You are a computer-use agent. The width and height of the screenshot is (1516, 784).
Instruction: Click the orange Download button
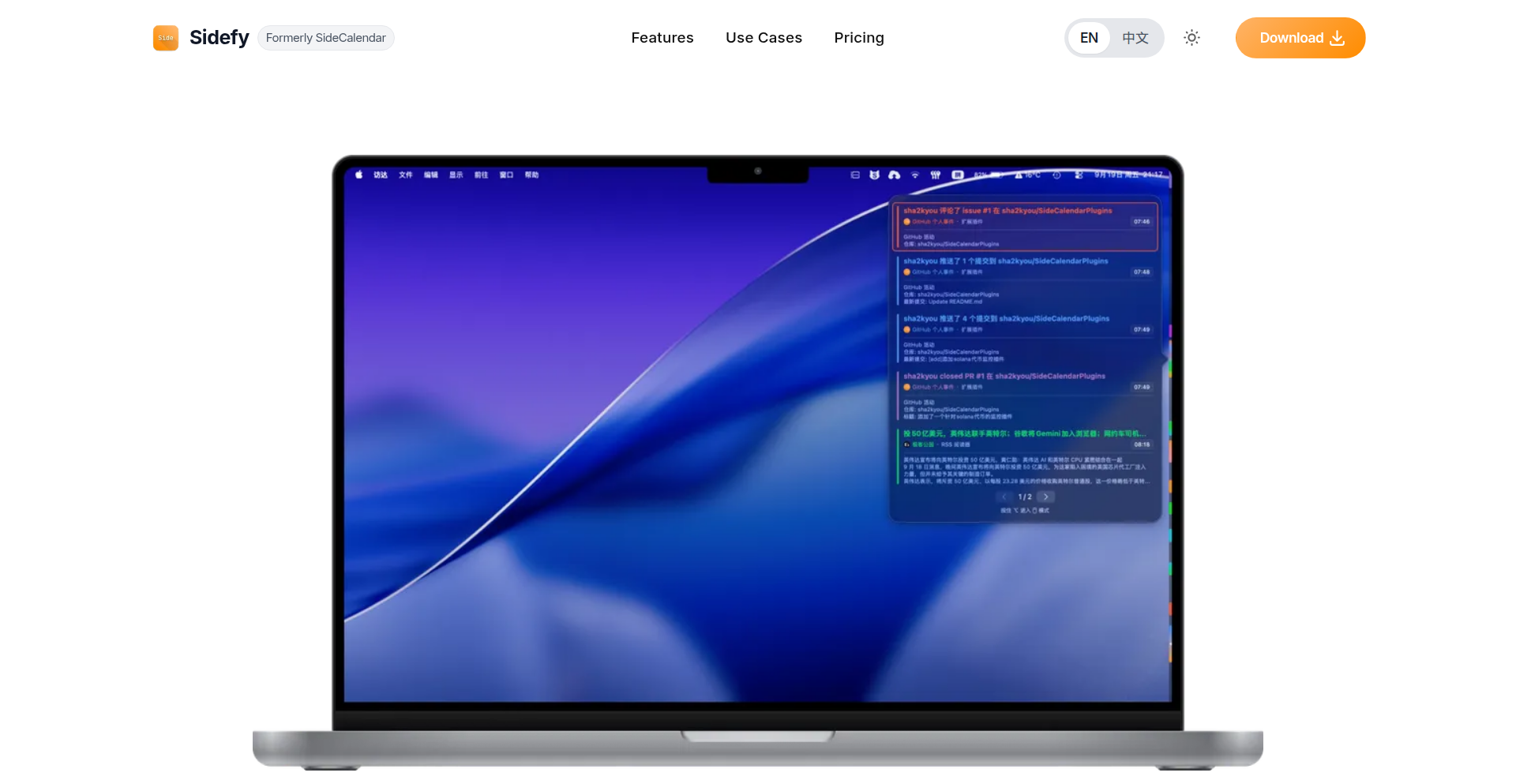click(1300, 38)
